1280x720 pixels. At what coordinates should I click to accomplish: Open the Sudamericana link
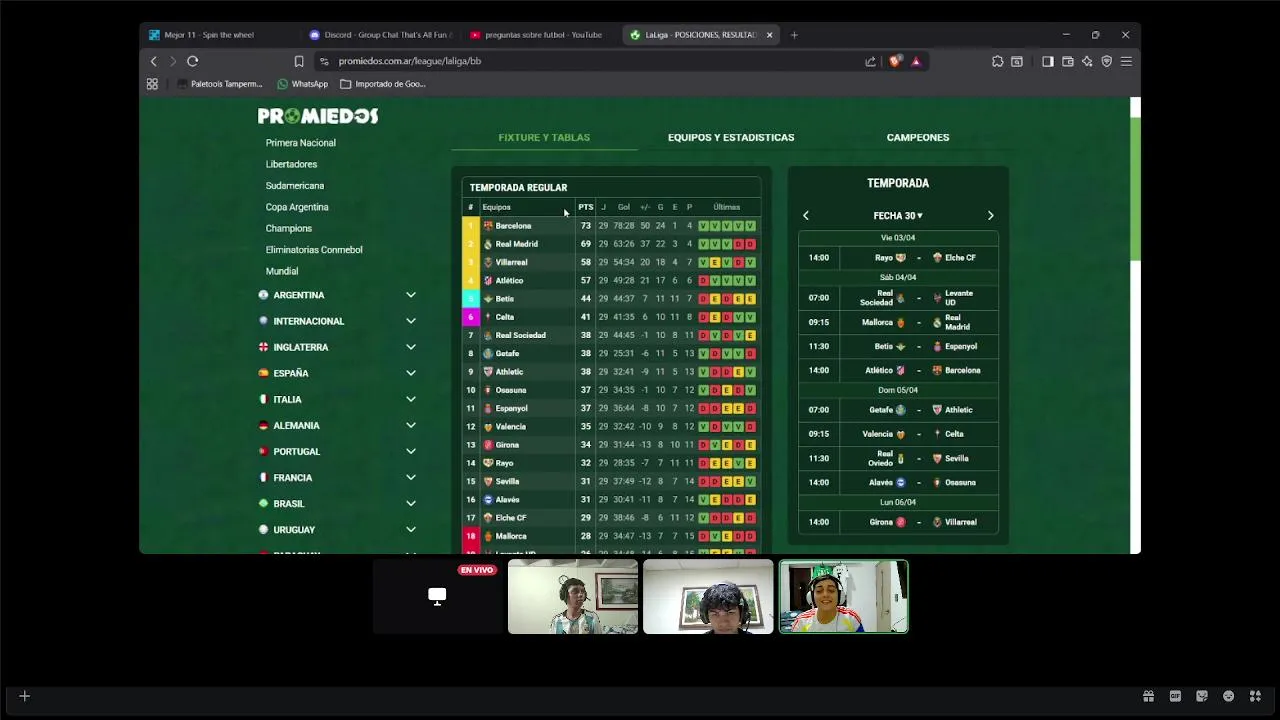[295, 186]
